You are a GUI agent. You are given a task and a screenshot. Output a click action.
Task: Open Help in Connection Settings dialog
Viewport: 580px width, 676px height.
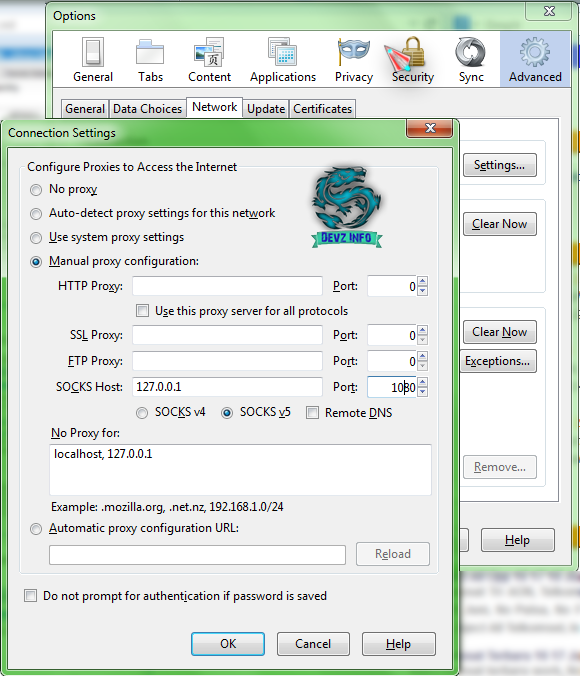click(398, 644)
